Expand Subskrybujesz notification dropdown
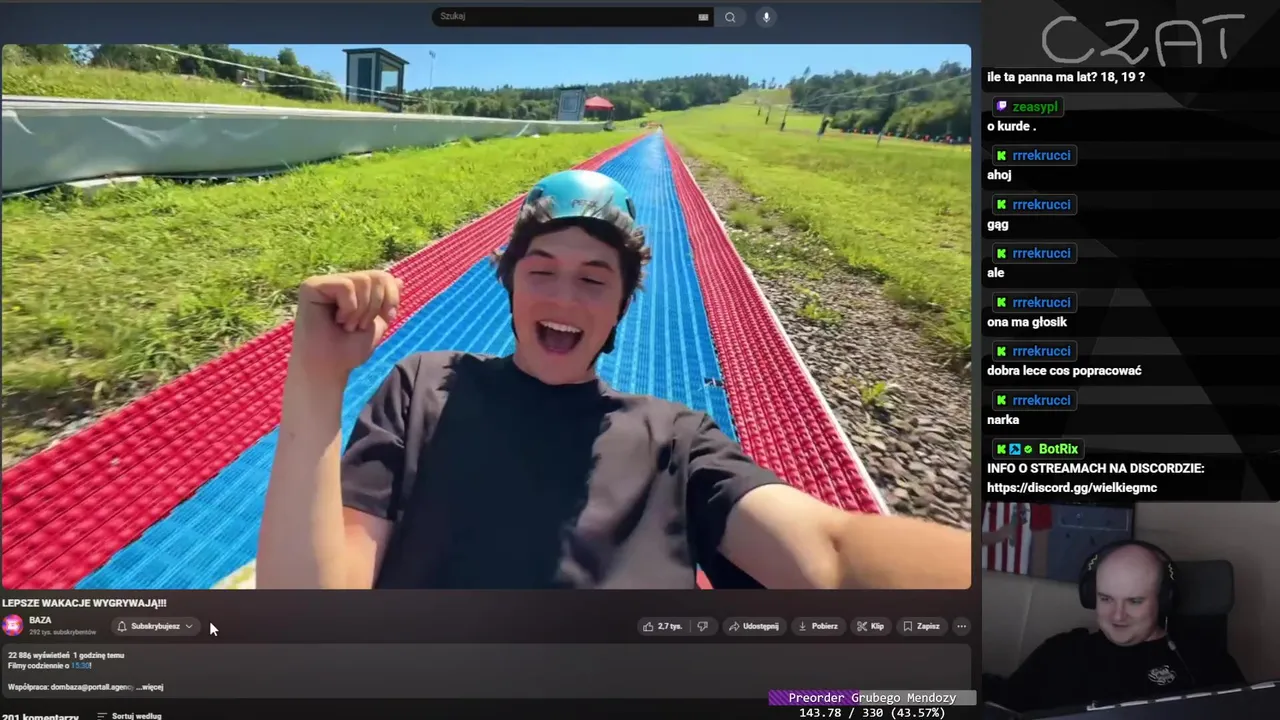This screenshot has height=720, width=1280. point(155,627)
